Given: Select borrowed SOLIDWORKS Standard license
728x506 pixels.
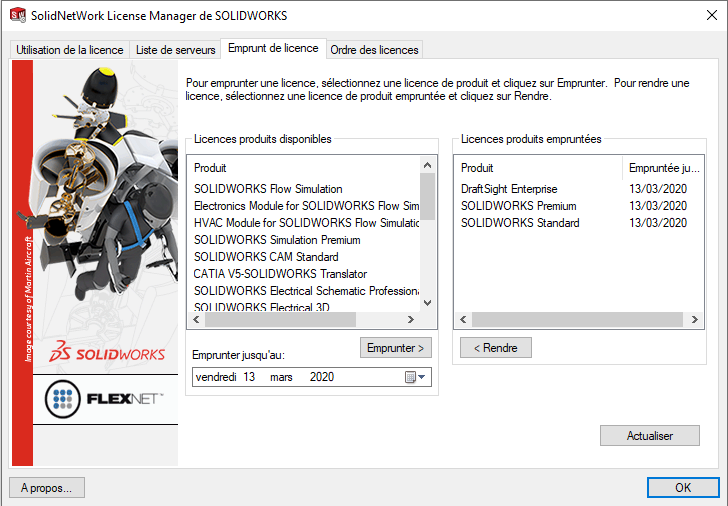Looking at the screenshot, I should click(x=520, y=223).
